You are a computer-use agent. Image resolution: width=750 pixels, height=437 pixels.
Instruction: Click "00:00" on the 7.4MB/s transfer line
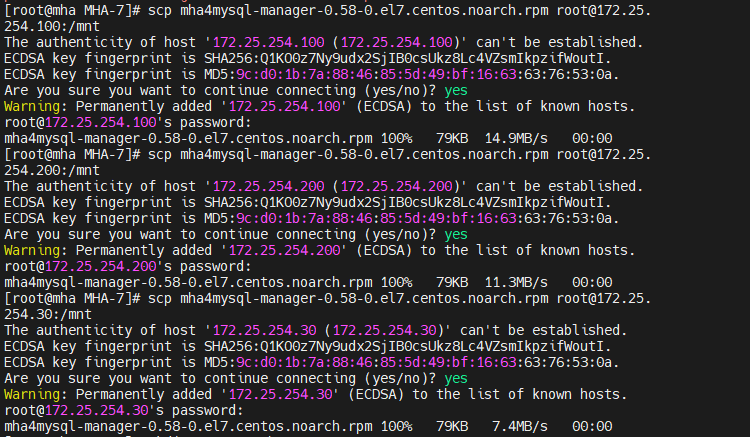coord(592,426)
